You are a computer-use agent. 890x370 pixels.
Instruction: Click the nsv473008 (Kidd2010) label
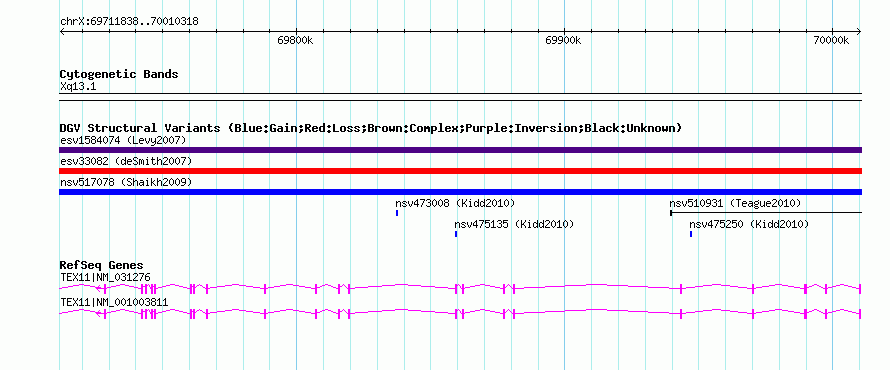pos(455,203)
